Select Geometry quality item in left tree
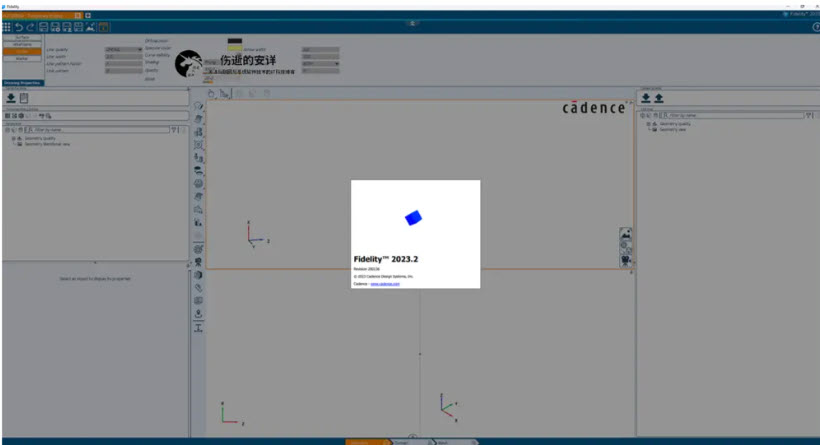Image resolution: width=820 pixels, height=445 pixels. 40,139
